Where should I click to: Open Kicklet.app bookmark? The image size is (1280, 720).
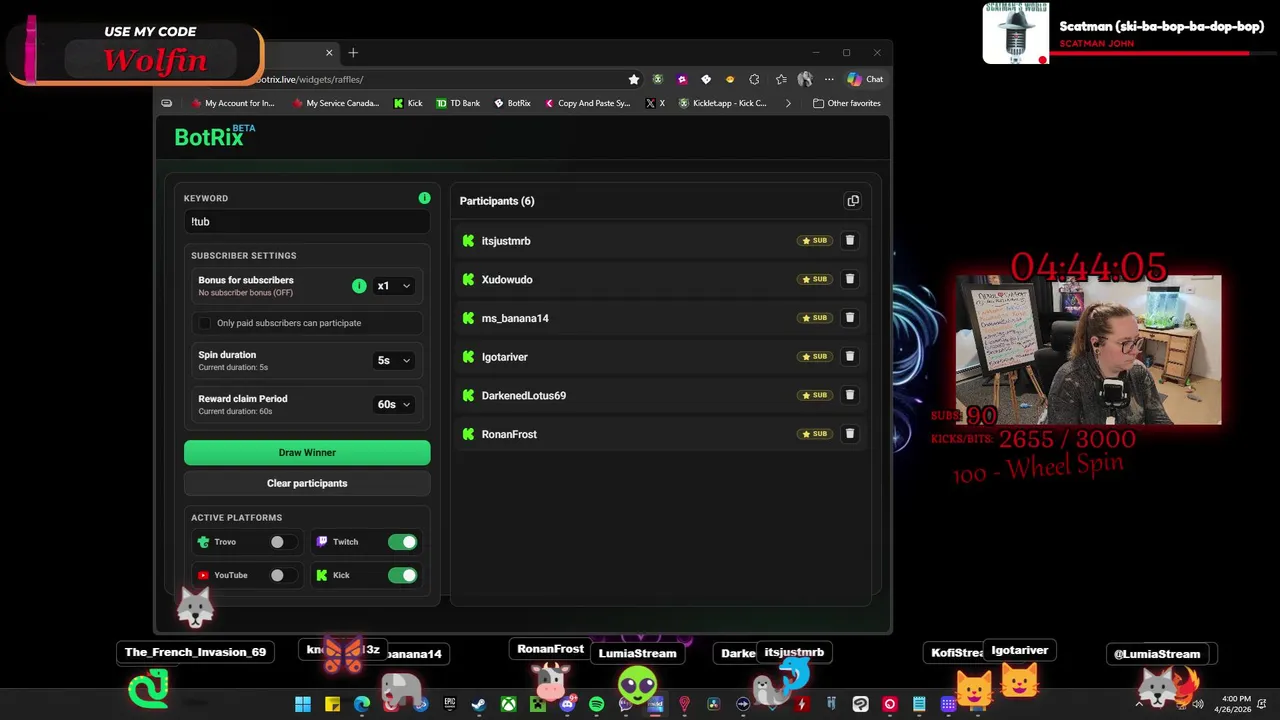(x=723, y=103)
